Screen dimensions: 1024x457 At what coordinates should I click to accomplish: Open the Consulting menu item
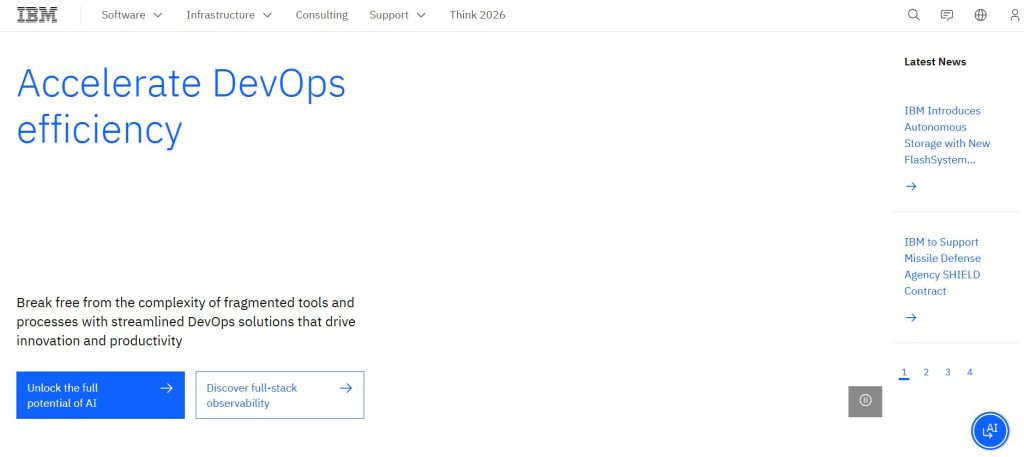(x=321, y=15)
